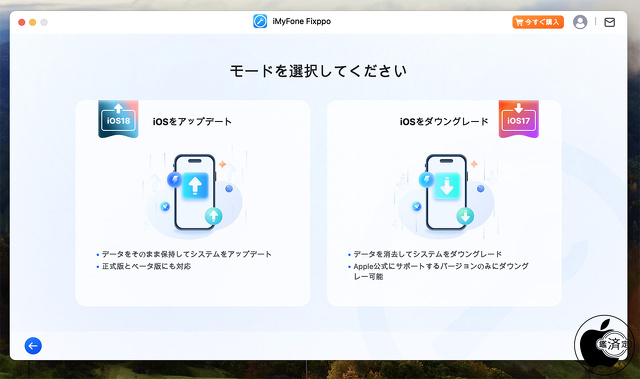Click the orange 今すぐ購入 buy button
This screenshot has width=640, height=379.
538,22
